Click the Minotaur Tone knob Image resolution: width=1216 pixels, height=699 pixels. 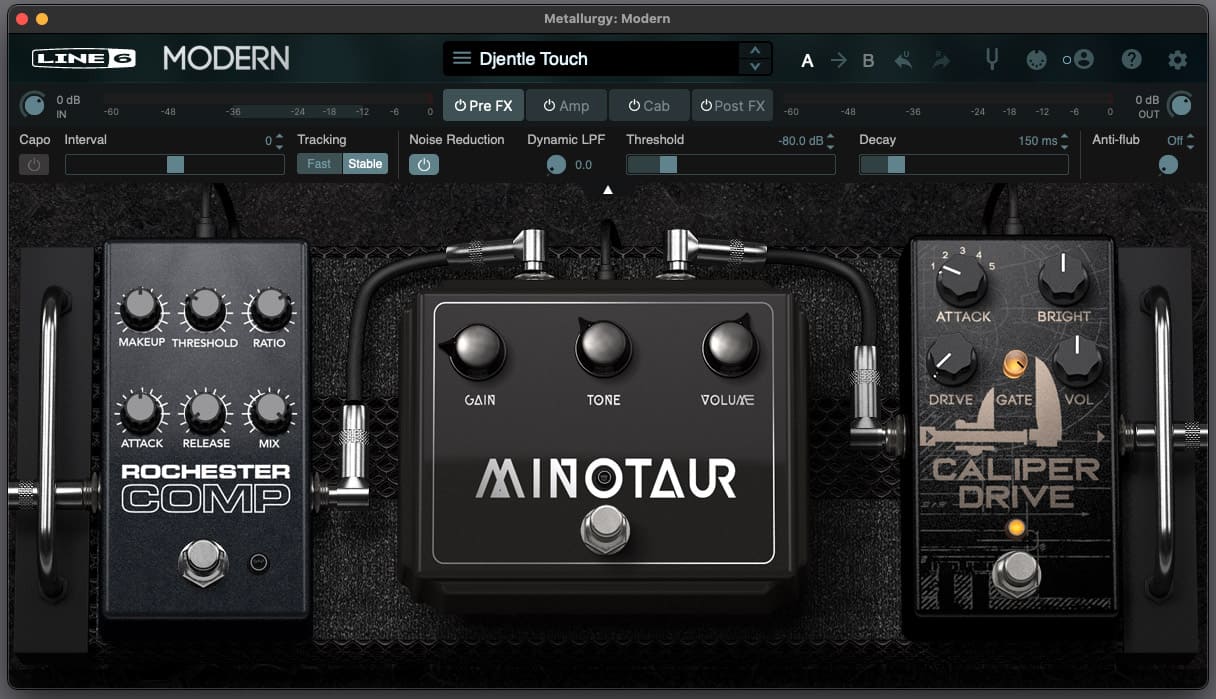pyautogui.click(x=603, y=348)
